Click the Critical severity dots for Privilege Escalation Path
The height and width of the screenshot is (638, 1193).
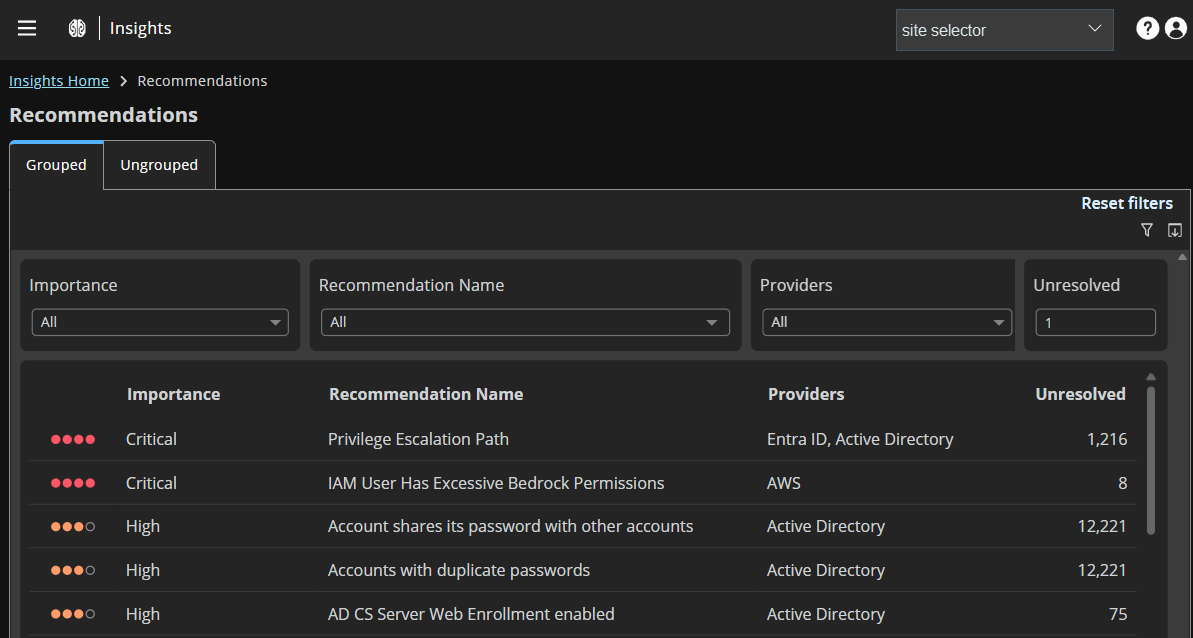[x=73, y=438]
